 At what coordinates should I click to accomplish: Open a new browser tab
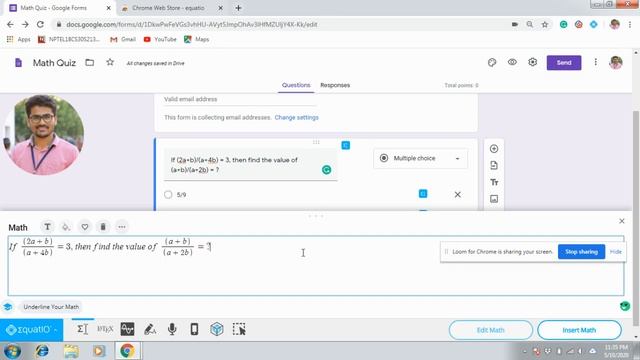coord(238,8)
